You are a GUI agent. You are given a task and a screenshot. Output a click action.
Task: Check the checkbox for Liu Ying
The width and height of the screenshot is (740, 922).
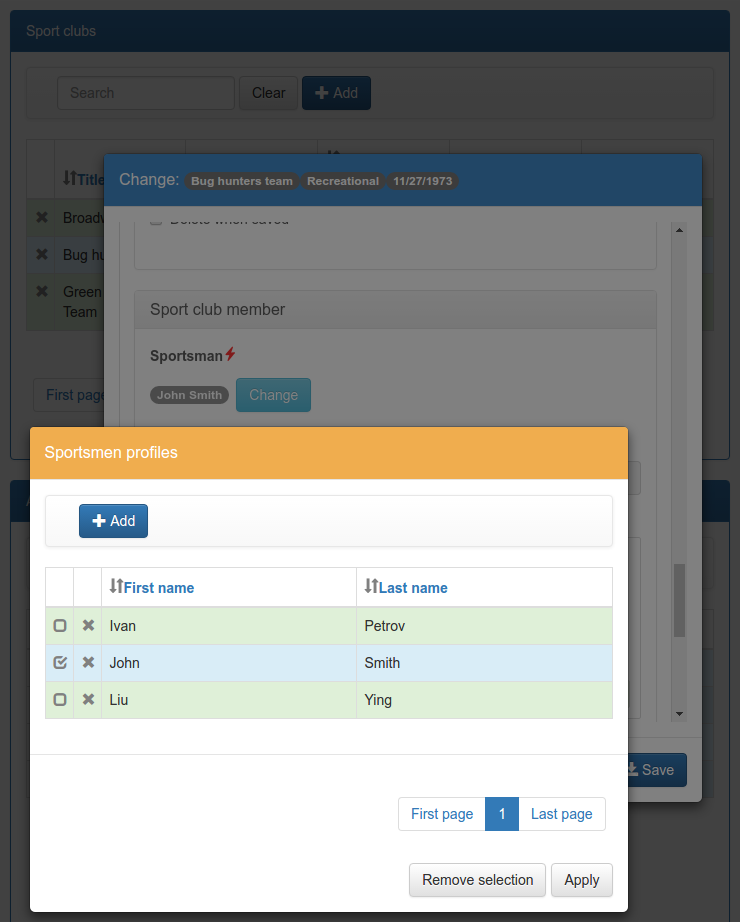pos(60,700)
